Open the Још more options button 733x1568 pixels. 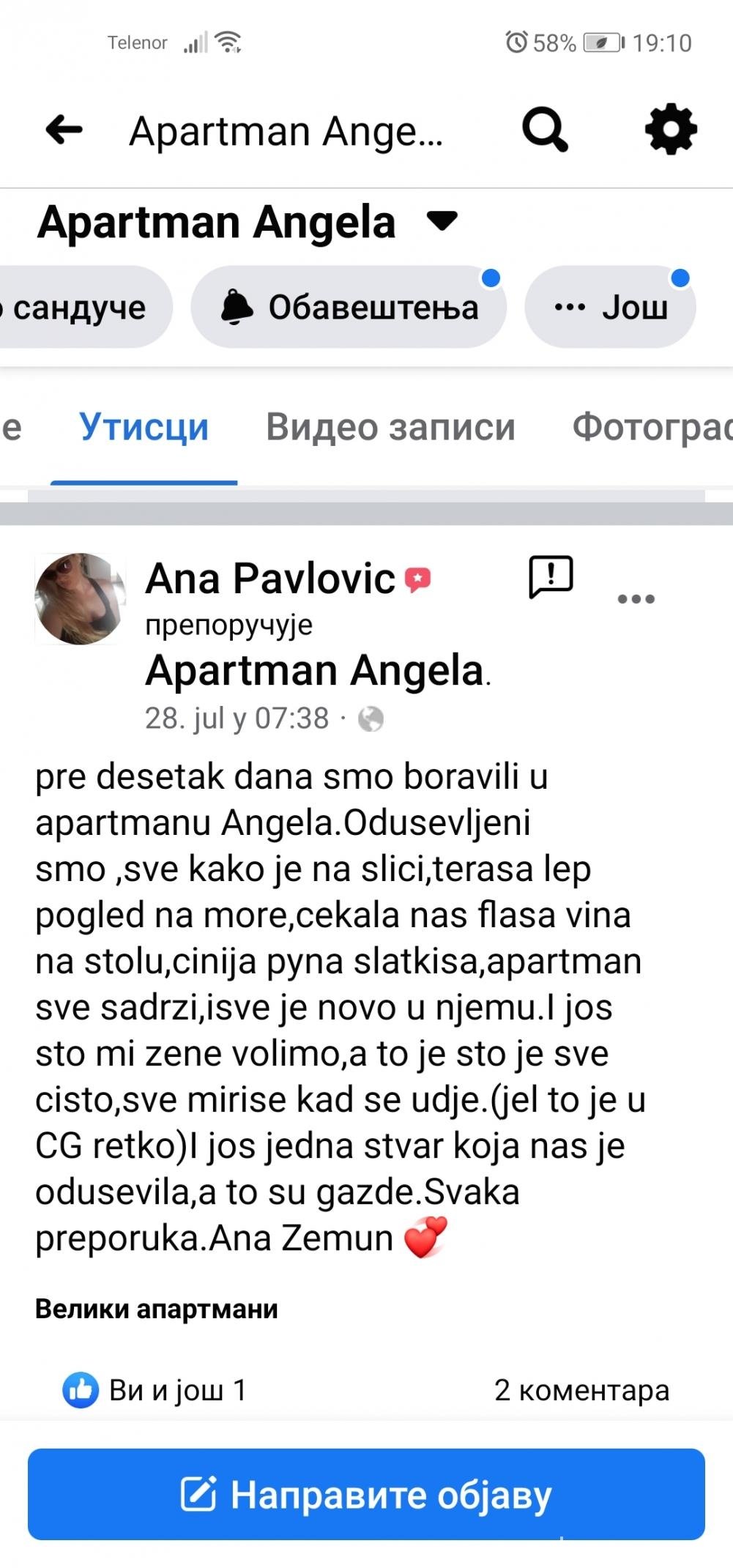(x=610, y=307)
